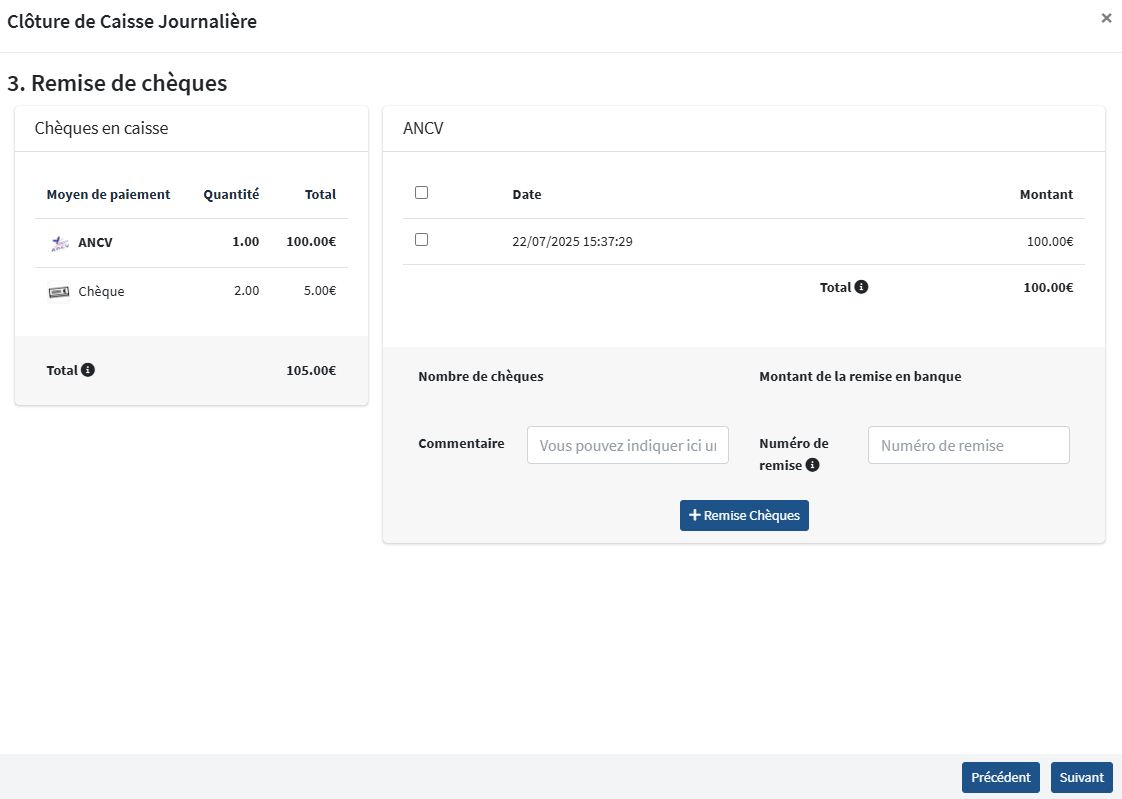Click the Date column header
The width and height of the screenshot is (1122, 799).
tap(527, 195)
